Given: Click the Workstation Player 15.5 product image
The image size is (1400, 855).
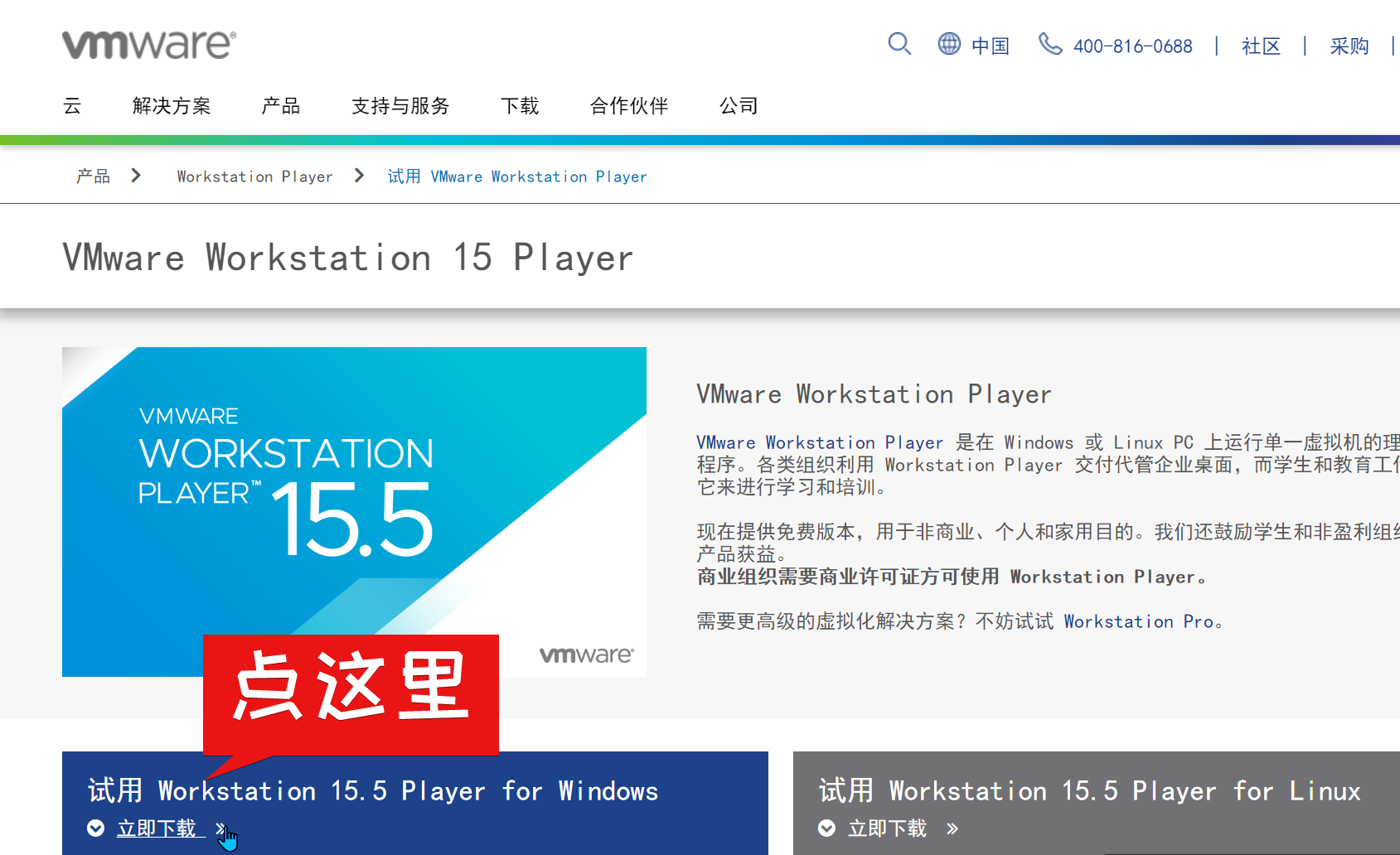Looking at the screenshot, I should (354, 512).
